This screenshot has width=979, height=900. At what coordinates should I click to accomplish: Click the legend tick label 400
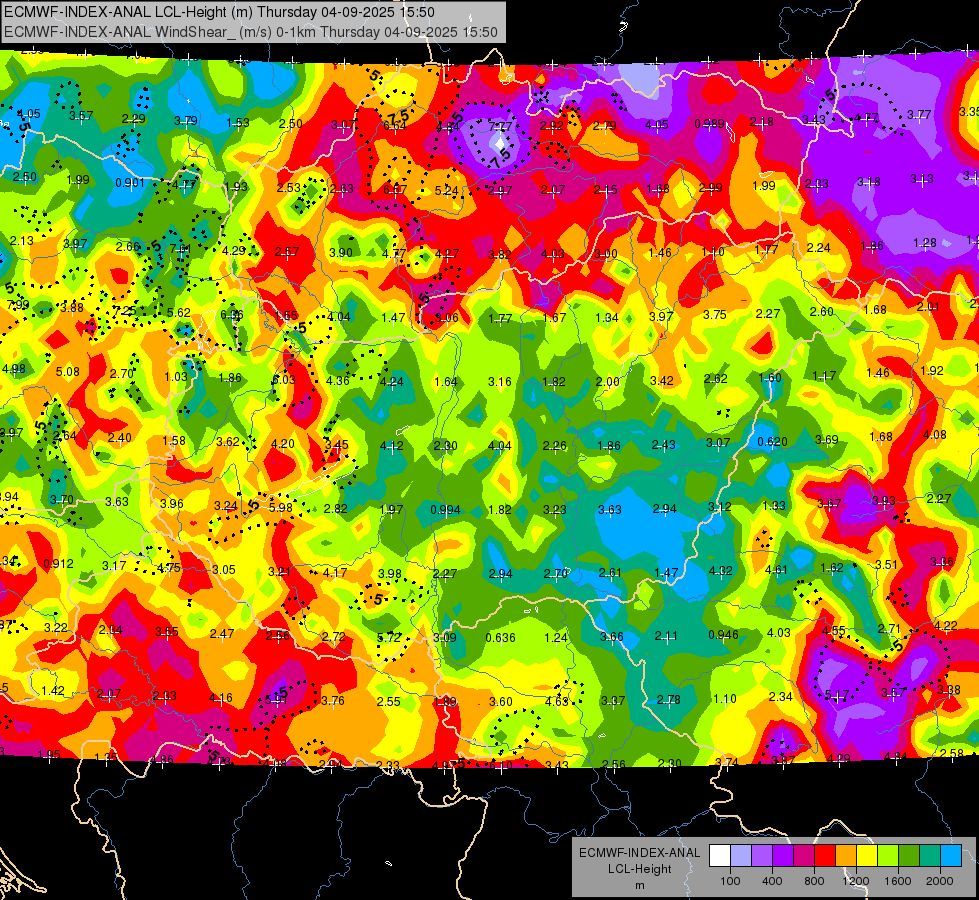click(x=772, y=881)
